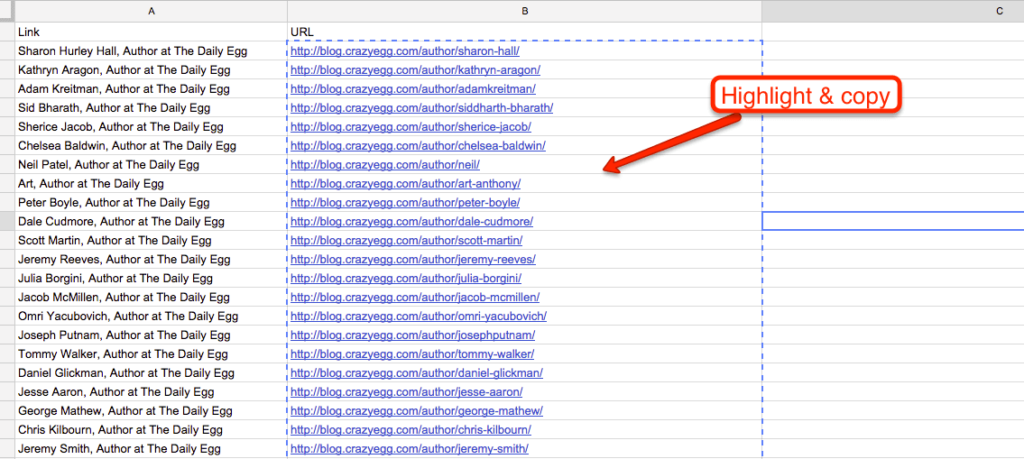This screenshot has width=1024, height=459.
Task: Open the art-anthony author URL
Action: tap(406, 183)
